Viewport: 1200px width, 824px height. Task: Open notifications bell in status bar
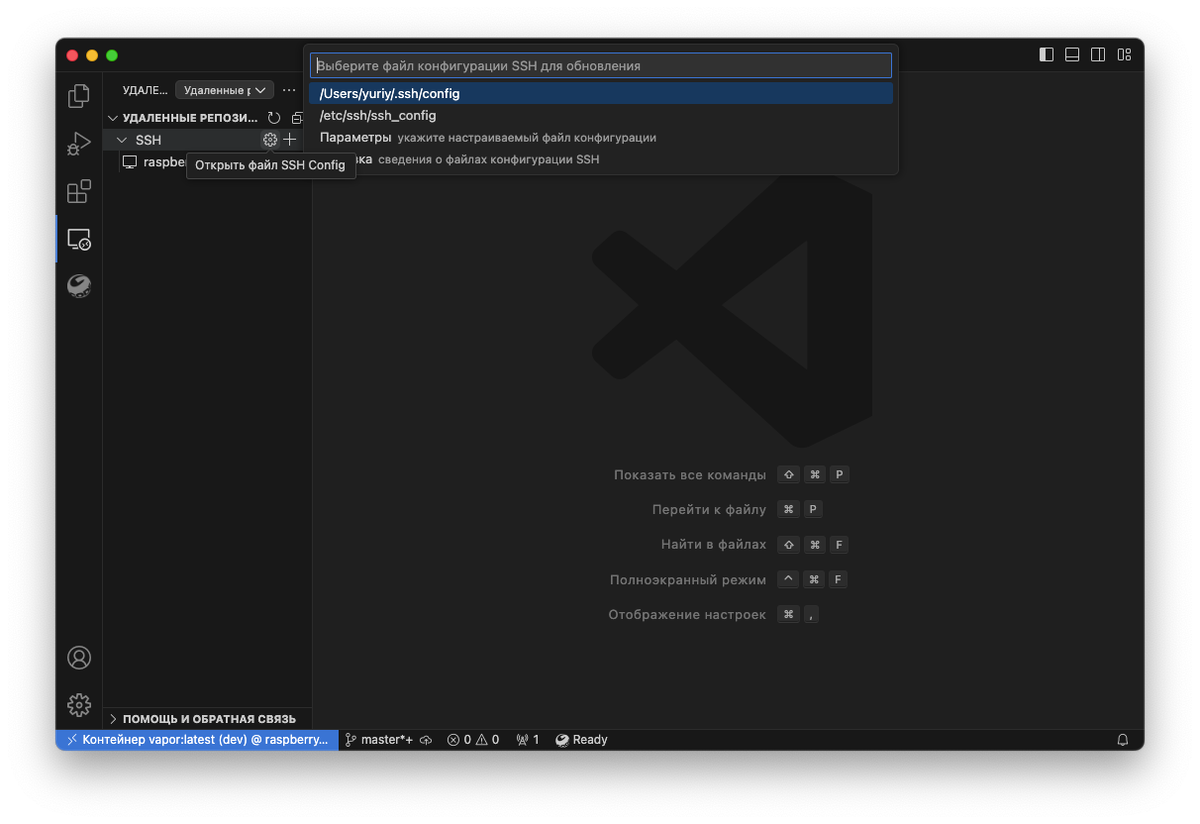[1123, 740]
